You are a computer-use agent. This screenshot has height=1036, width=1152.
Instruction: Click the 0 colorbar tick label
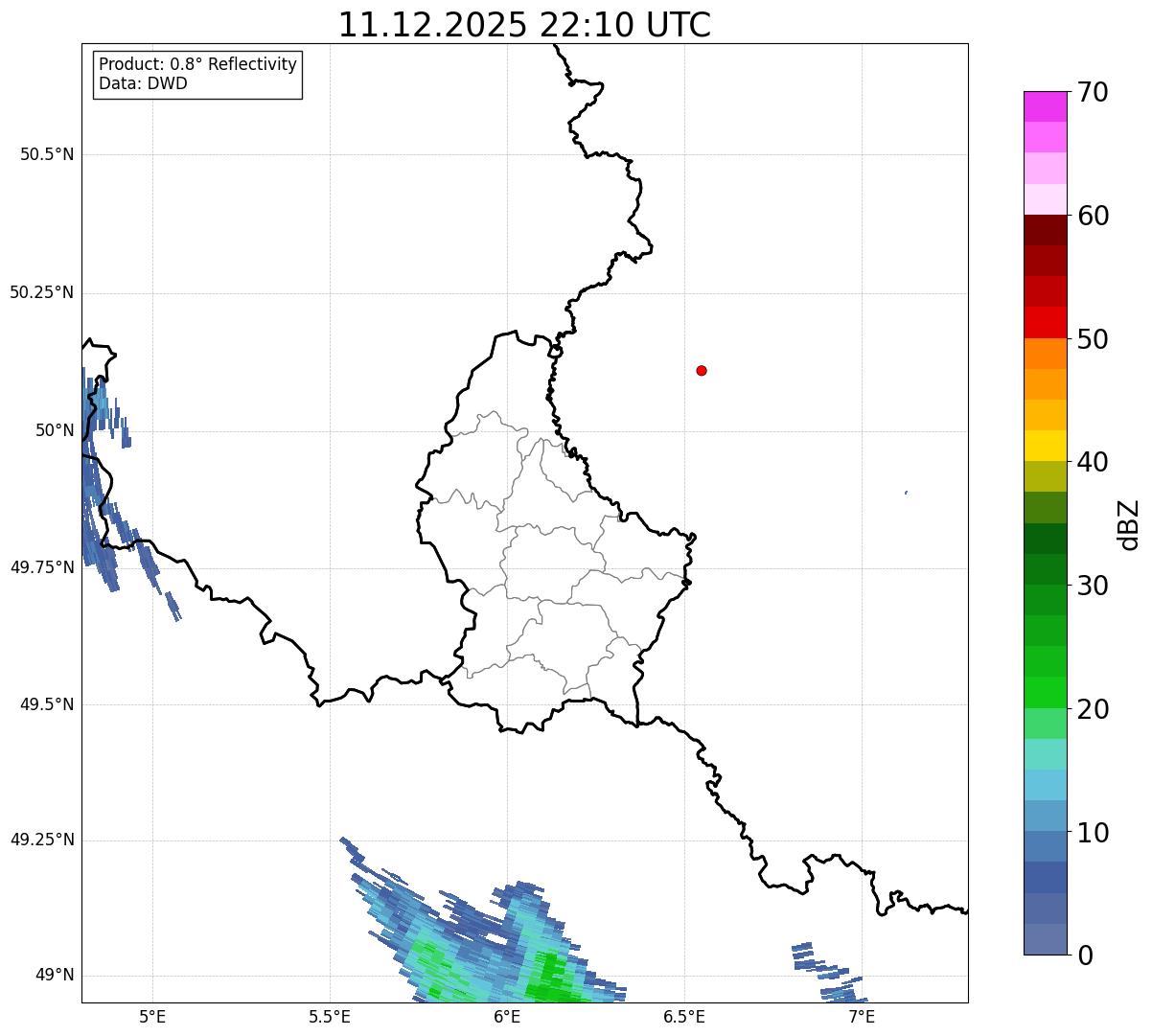coord(1084,955)
